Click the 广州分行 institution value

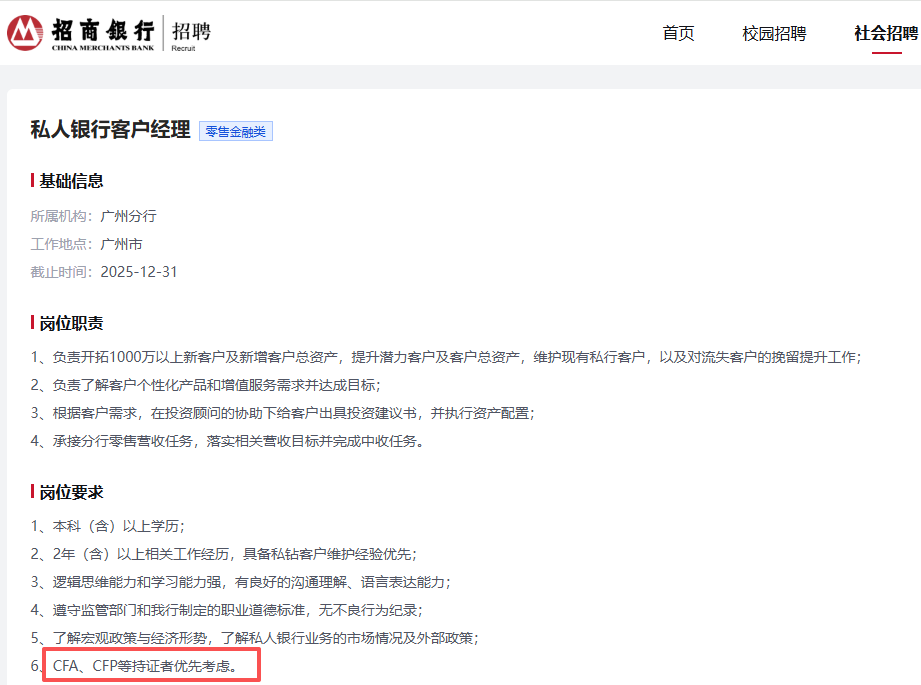tap(129, 216)
